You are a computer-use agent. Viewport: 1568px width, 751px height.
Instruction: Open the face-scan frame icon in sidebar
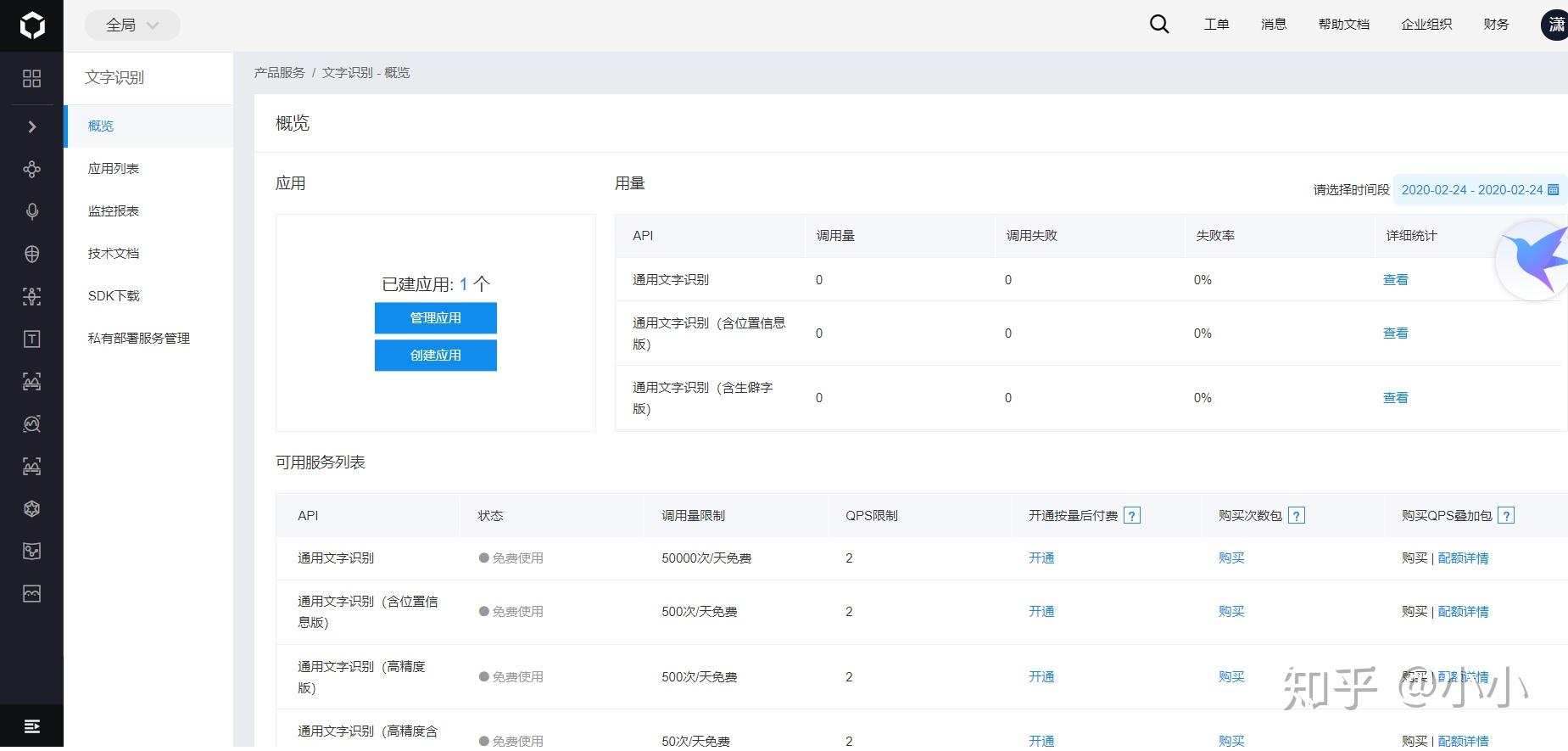(x=31, y=296)
